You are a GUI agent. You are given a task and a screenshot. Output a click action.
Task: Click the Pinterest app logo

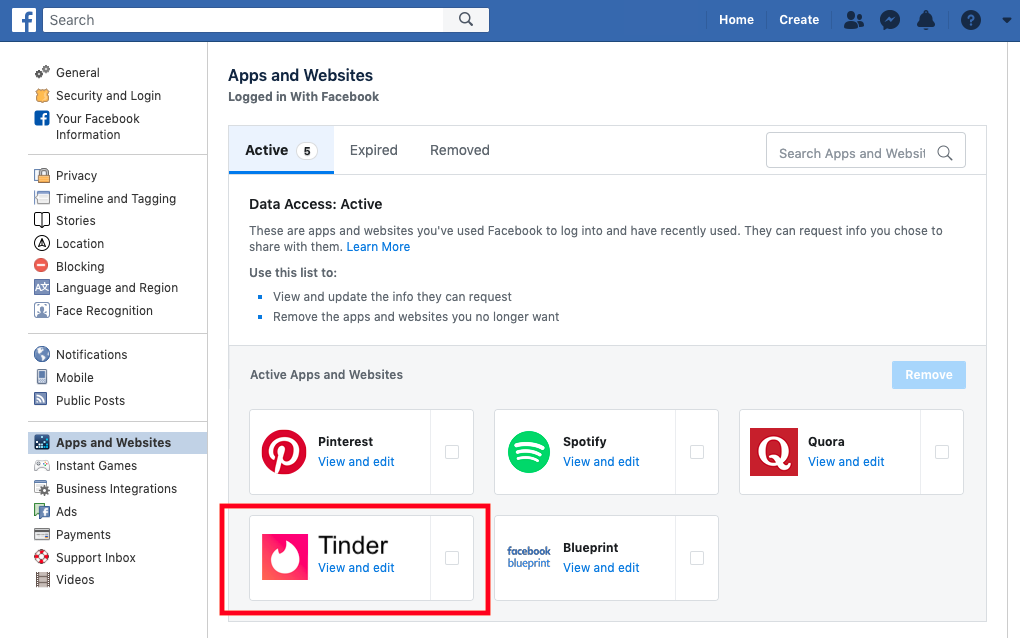coord(284,451)
